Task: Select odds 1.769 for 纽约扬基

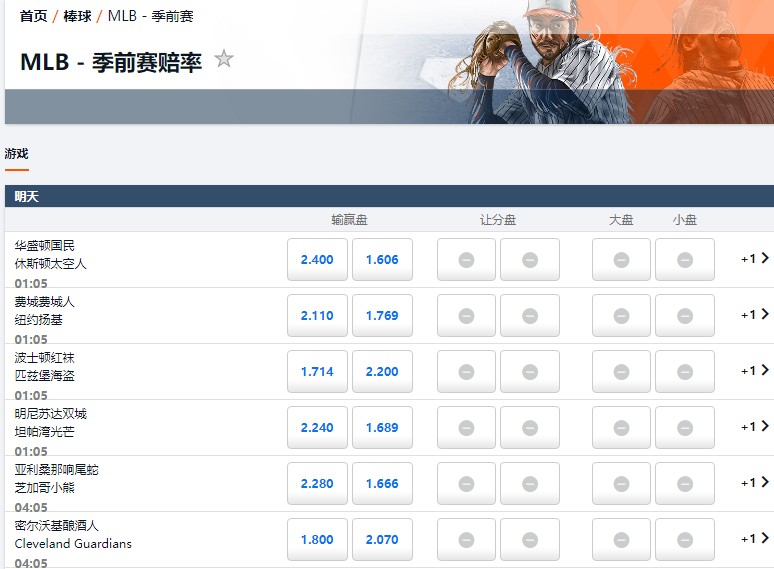Action: tap(382, 316)
